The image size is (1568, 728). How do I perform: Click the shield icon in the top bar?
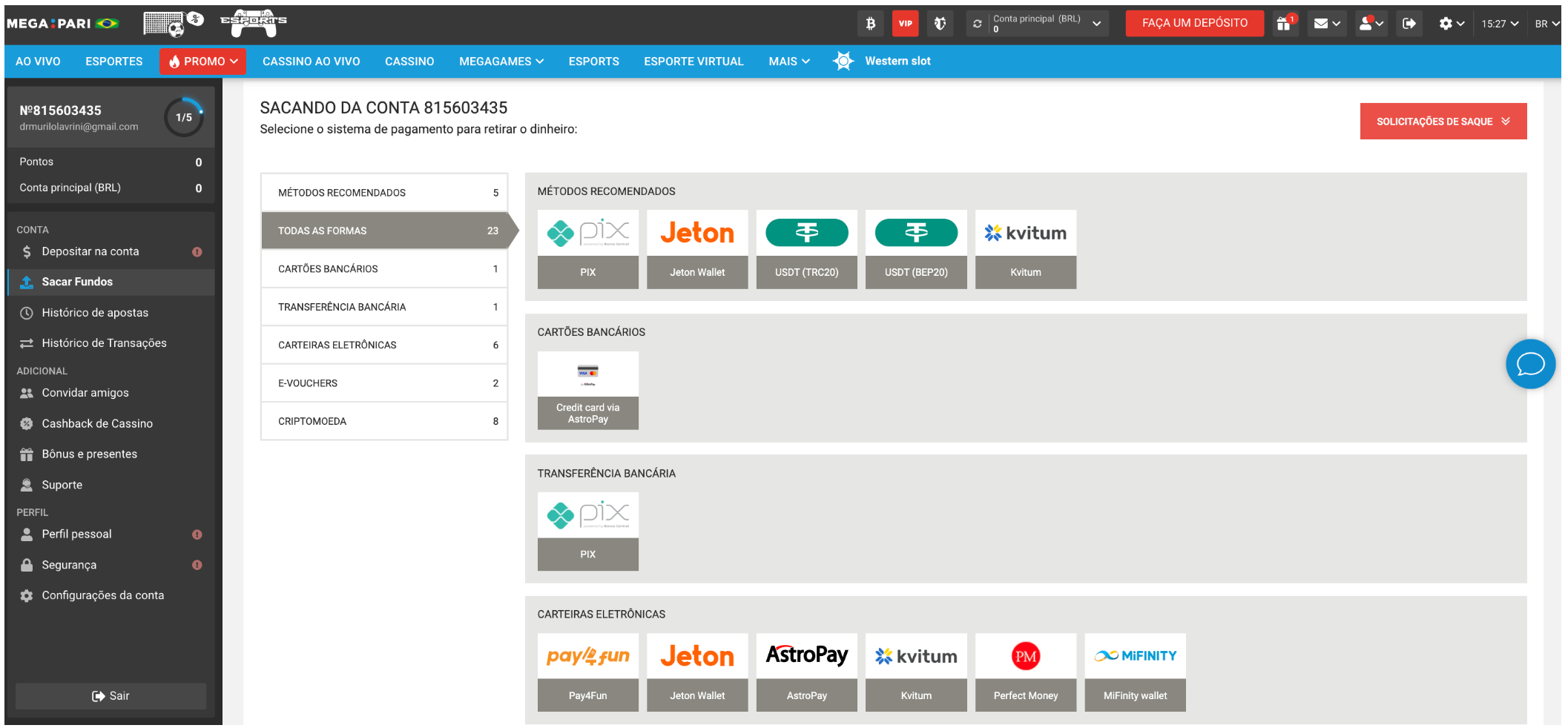940,24
